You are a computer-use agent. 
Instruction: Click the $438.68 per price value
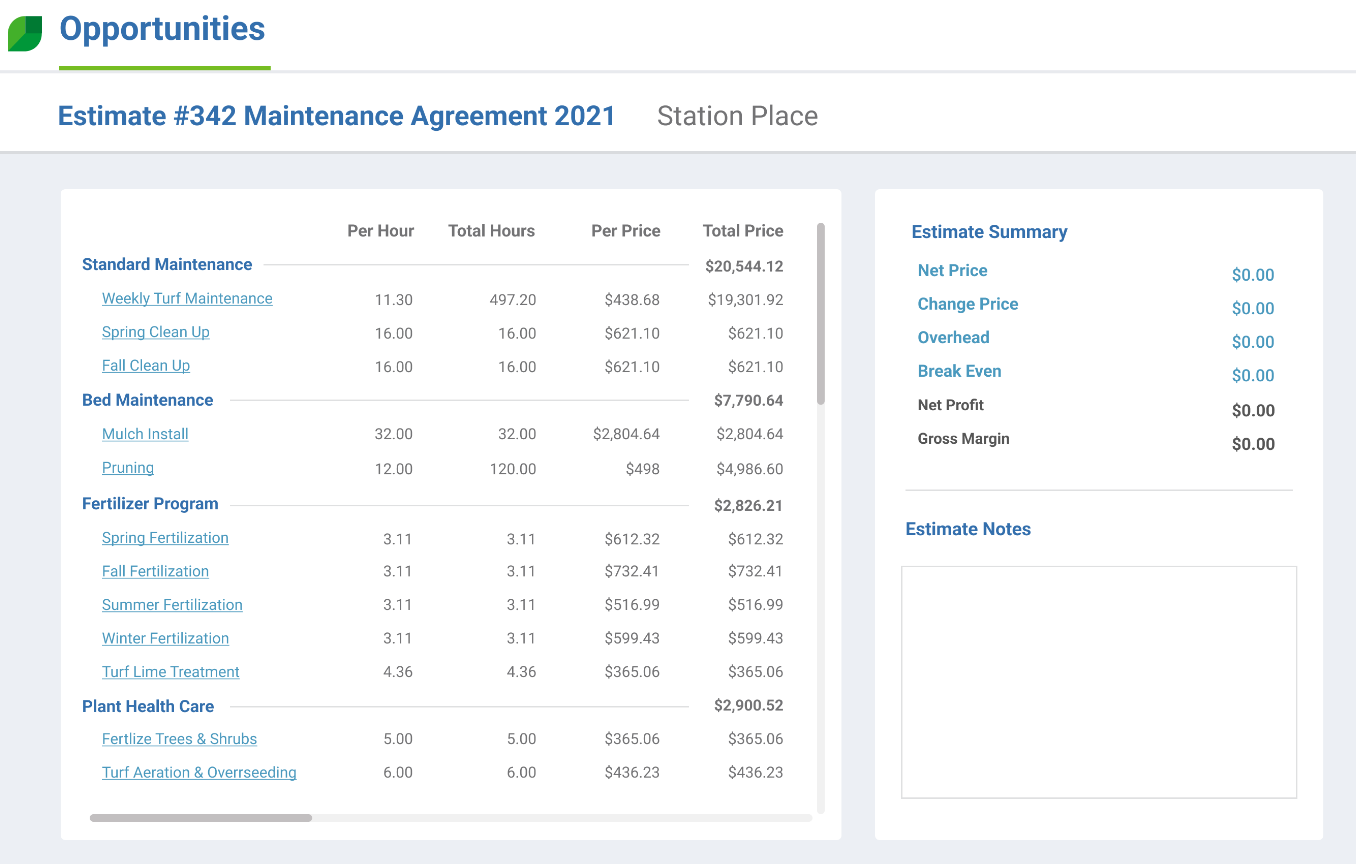[x=632, y=300]
